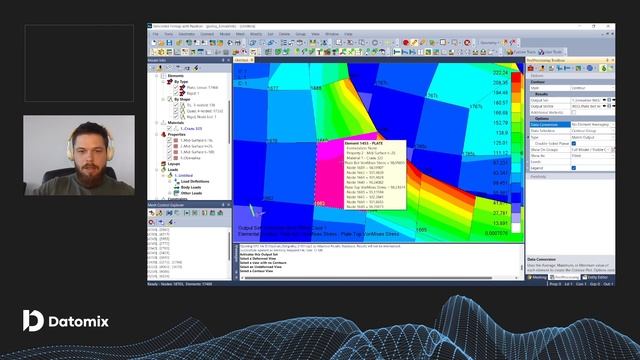Screen dimensions: 640x360
Task: Open the Window menu
Action: (x=332, y=34)
